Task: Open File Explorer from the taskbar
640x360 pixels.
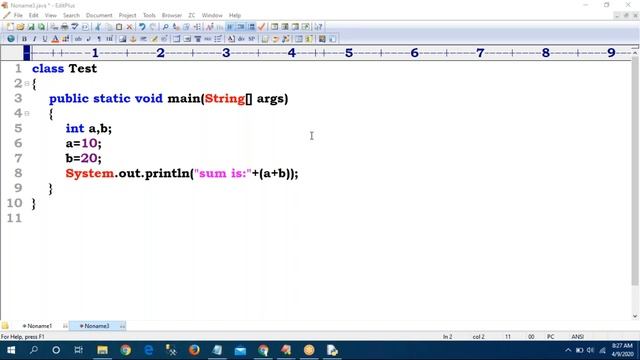Action: coord(102,350)
